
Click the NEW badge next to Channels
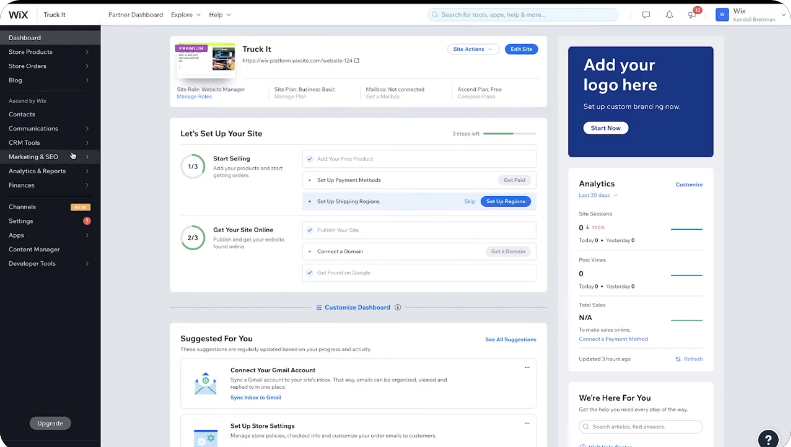80,207
